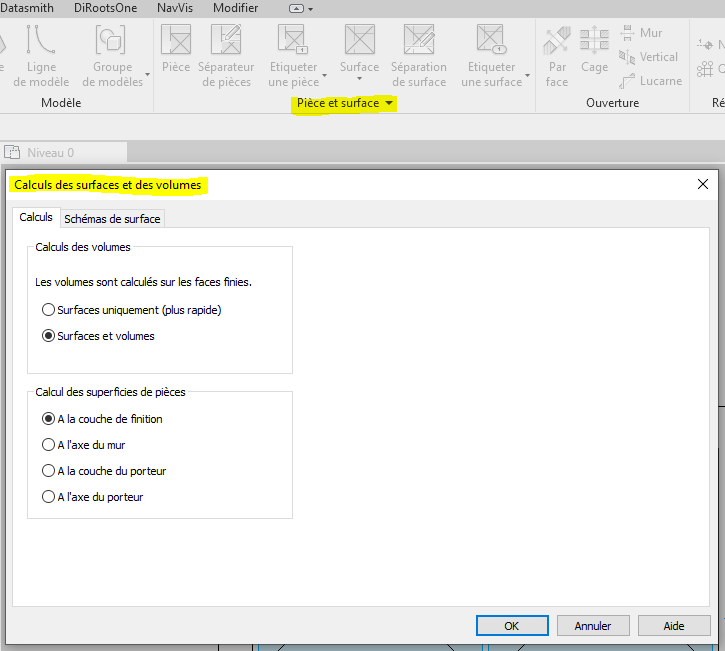725x651 pixels.
Task: Expand the Pièce et surface panel dropdown
Action: (x=389, y=103)
